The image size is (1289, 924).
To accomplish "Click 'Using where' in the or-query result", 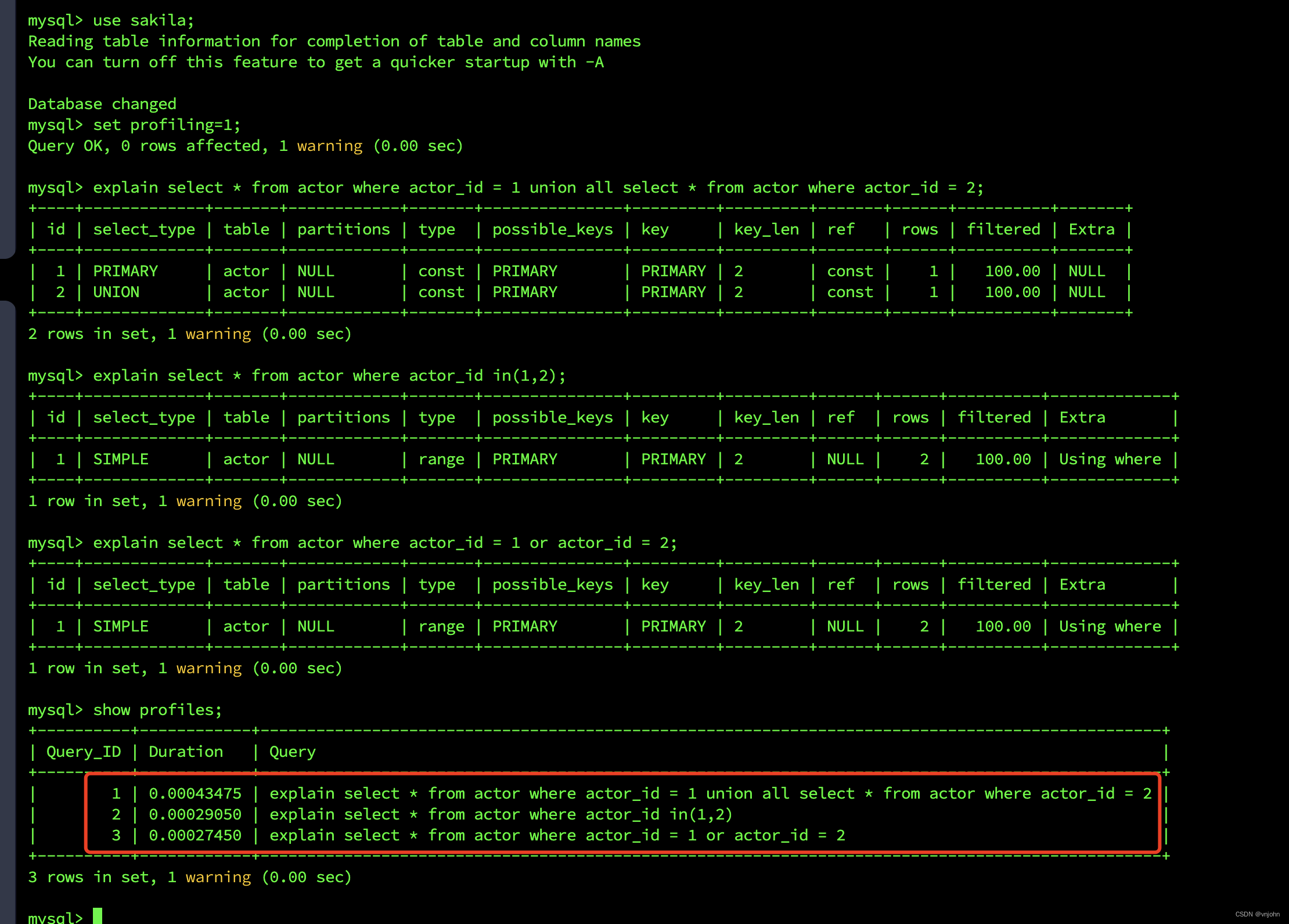I will (x=1110, y=626).
